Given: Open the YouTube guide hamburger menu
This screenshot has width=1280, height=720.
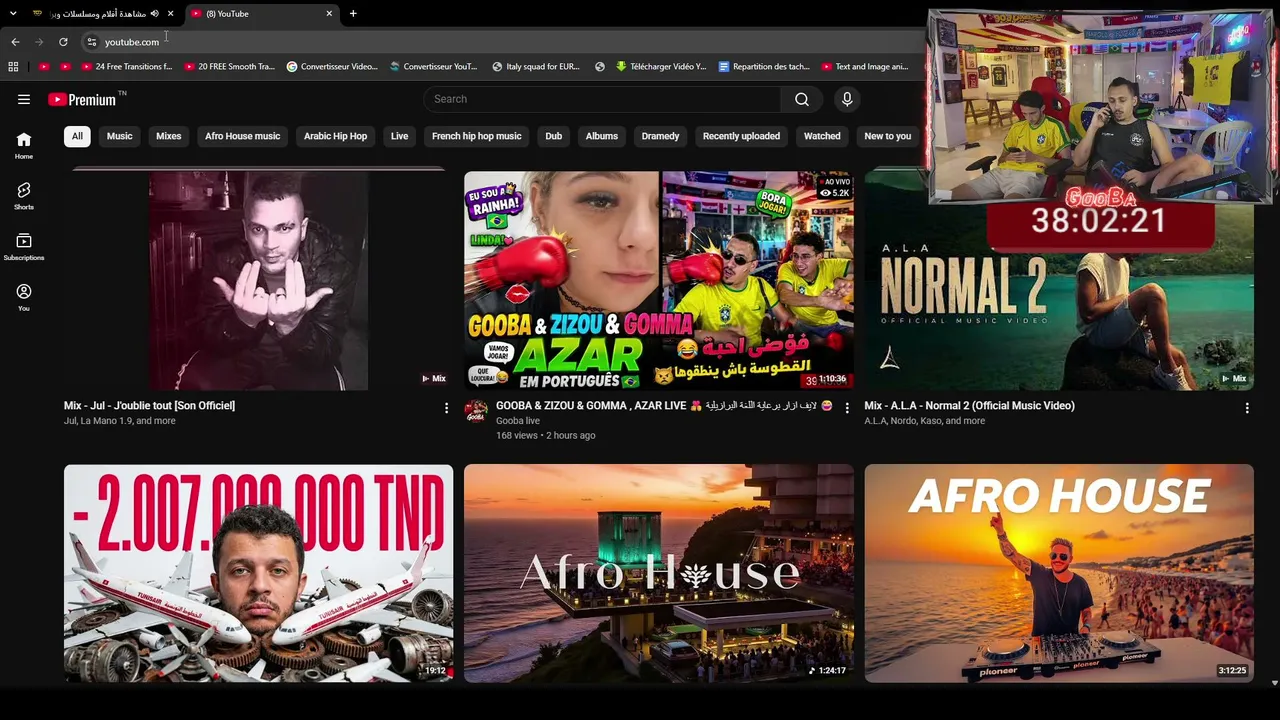Looking at the screenshot, I should point(24,99).
